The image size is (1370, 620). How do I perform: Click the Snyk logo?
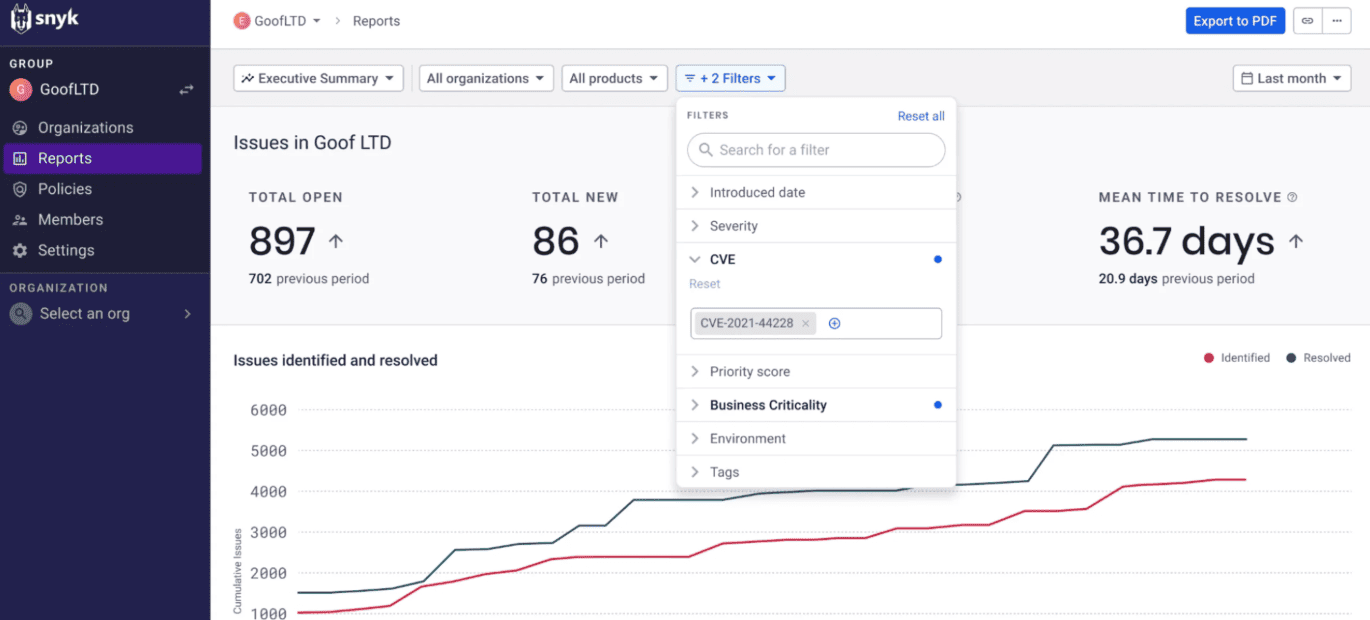[44, 19]
